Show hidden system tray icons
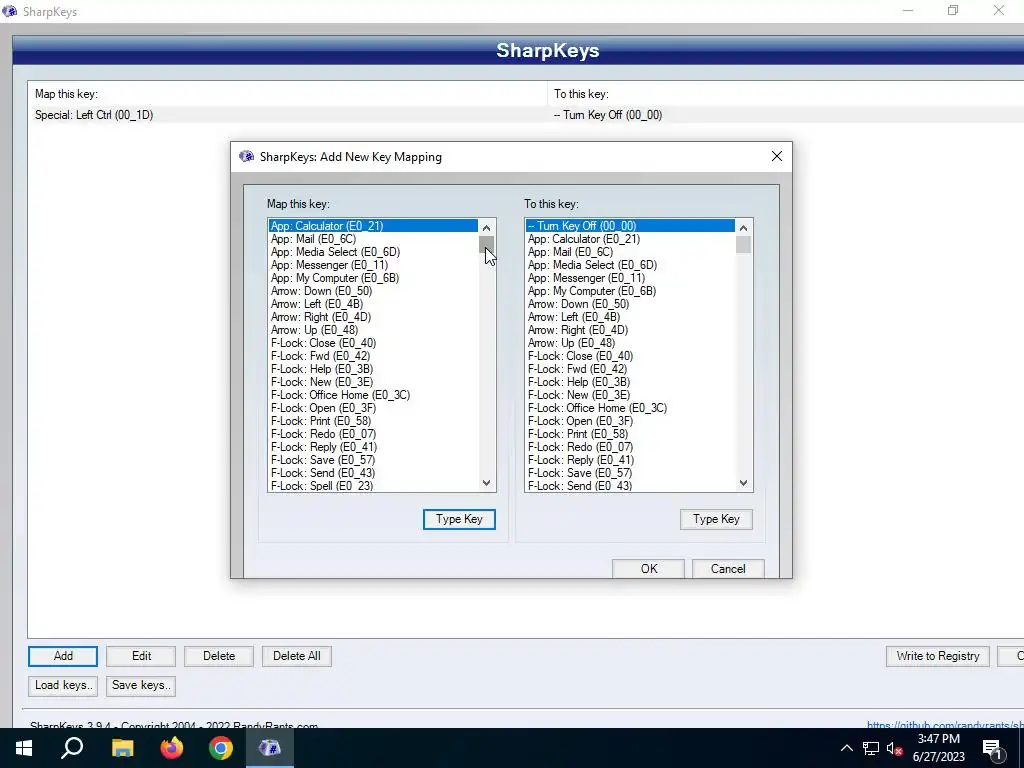This screenshot has height=768, width=1024. pyautogui.click(x=846, y=748)
